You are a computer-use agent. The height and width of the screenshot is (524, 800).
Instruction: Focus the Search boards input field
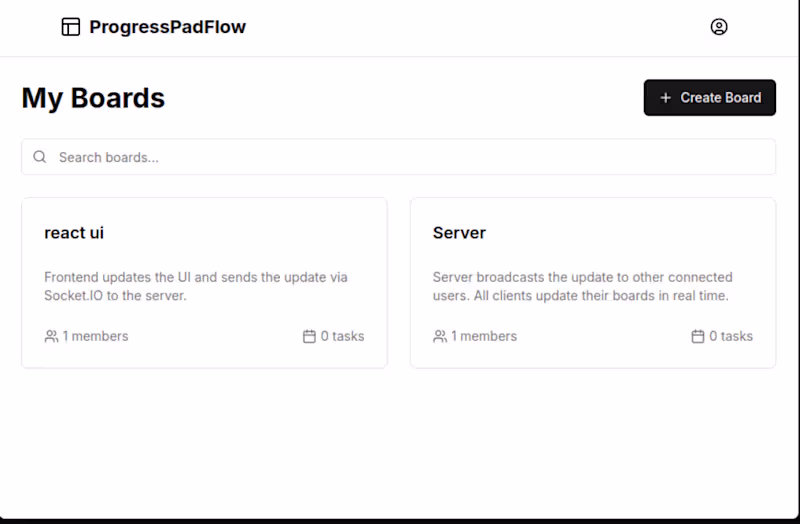tap(400, 157)
